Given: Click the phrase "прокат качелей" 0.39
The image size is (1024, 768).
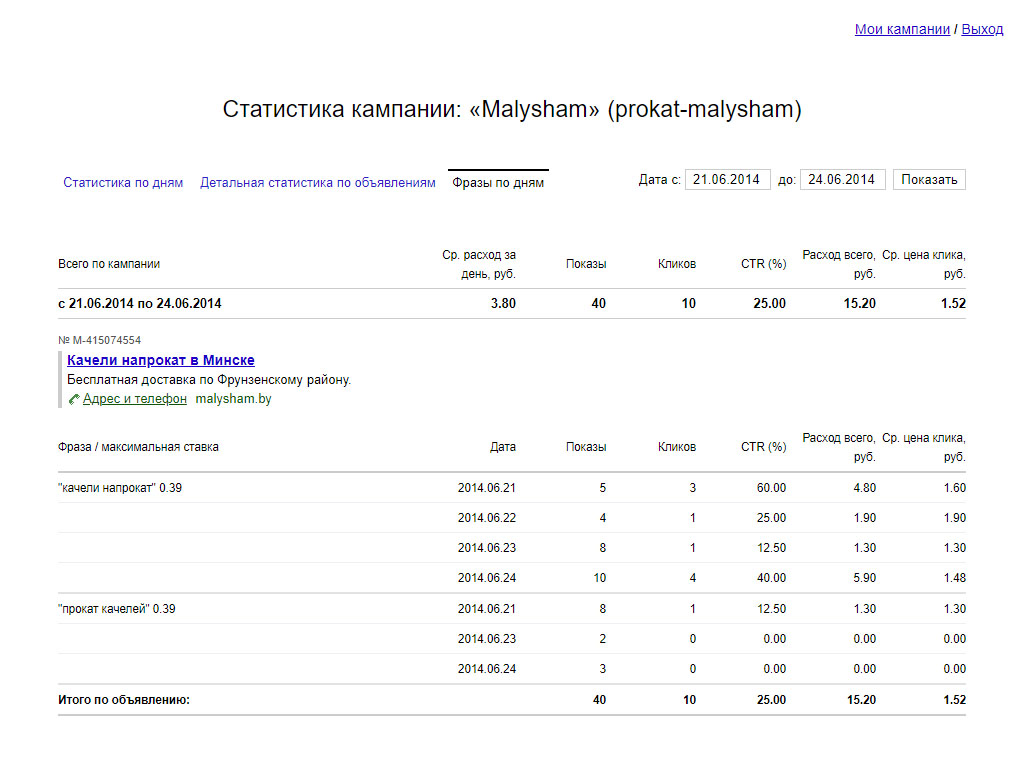Looking at the screenshot, I should pyautogui.click(x=116, y=609).
